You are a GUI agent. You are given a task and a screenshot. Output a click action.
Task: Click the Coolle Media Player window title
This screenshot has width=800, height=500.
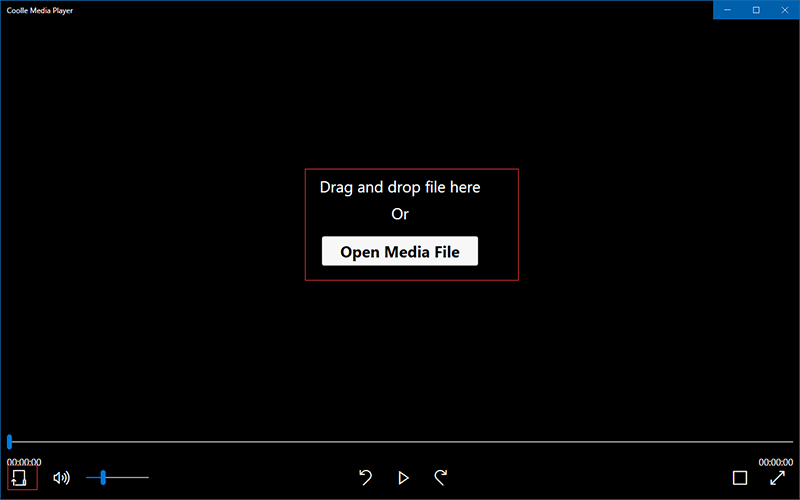click(43, 9)
